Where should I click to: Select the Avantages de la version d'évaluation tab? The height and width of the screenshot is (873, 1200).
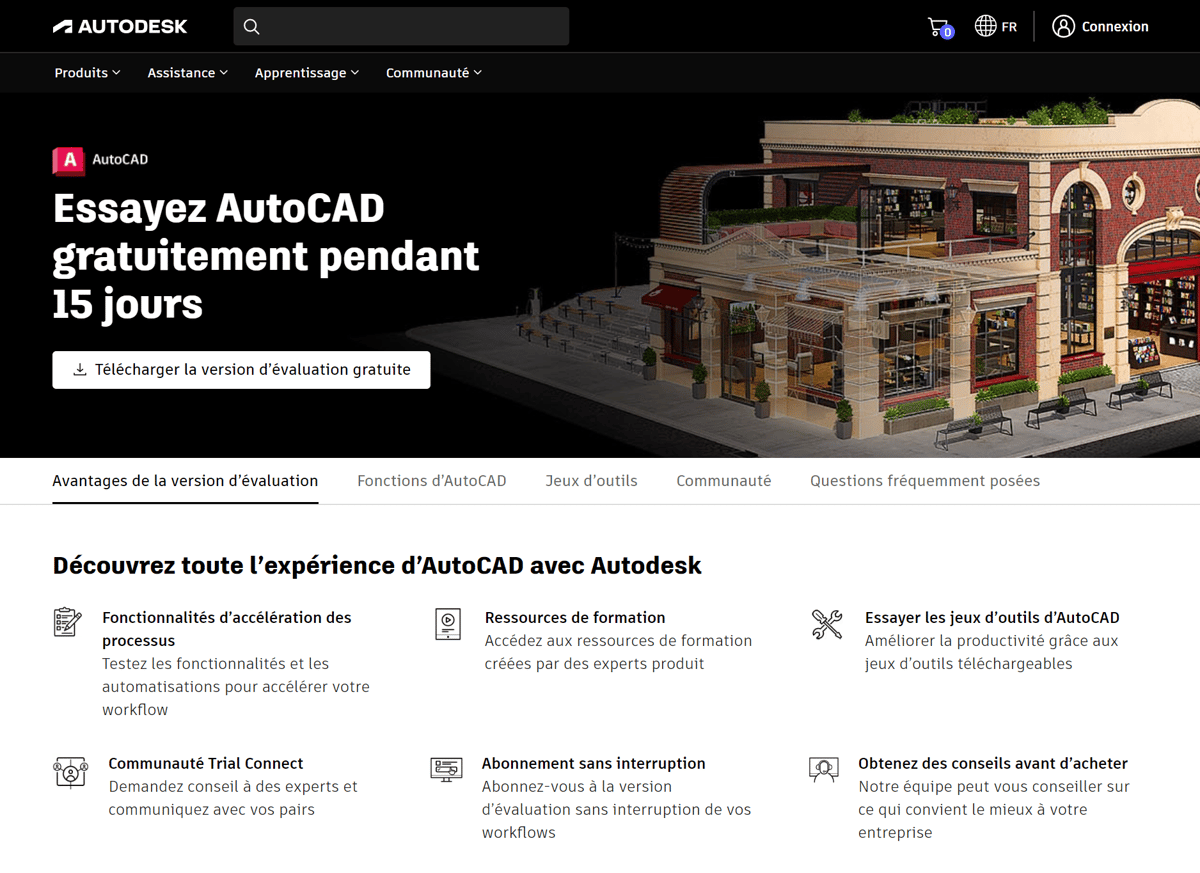[185, 481]
